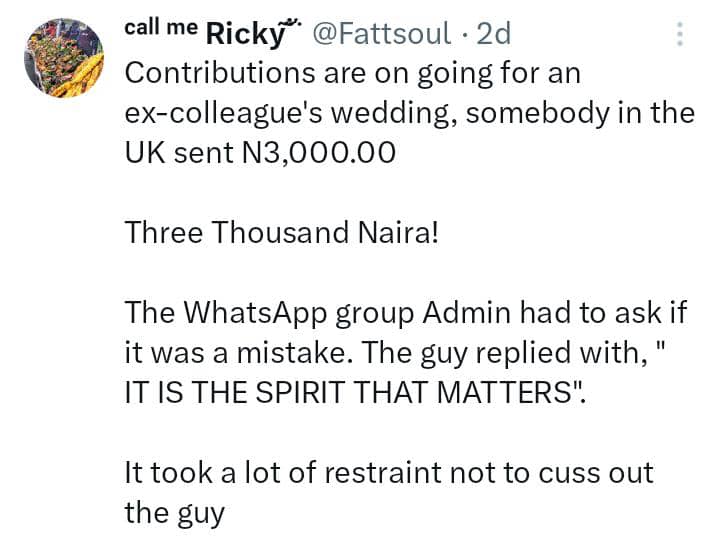Viewport: 719px width, 545px height.
Task: Open the three-dot more options menu
Action: pyautogui.click(x=680, y=33)
